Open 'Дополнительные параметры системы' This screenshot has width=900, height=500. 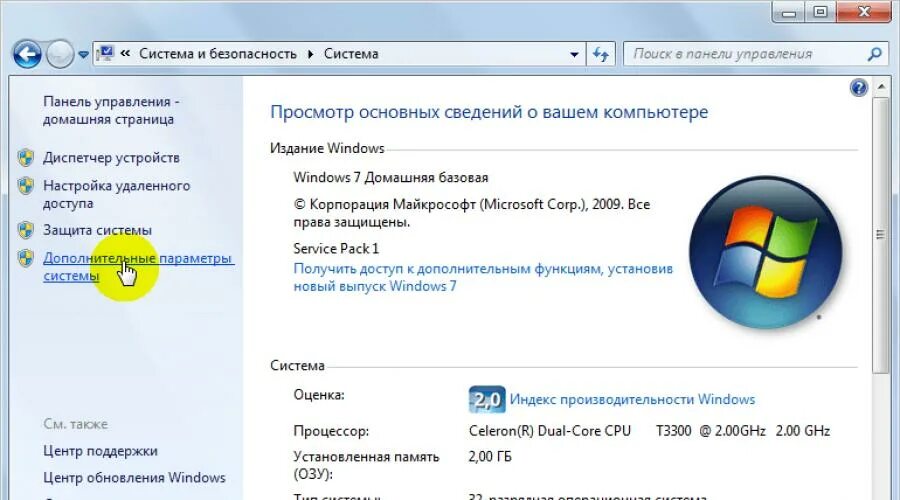click(x=137, y=267)
